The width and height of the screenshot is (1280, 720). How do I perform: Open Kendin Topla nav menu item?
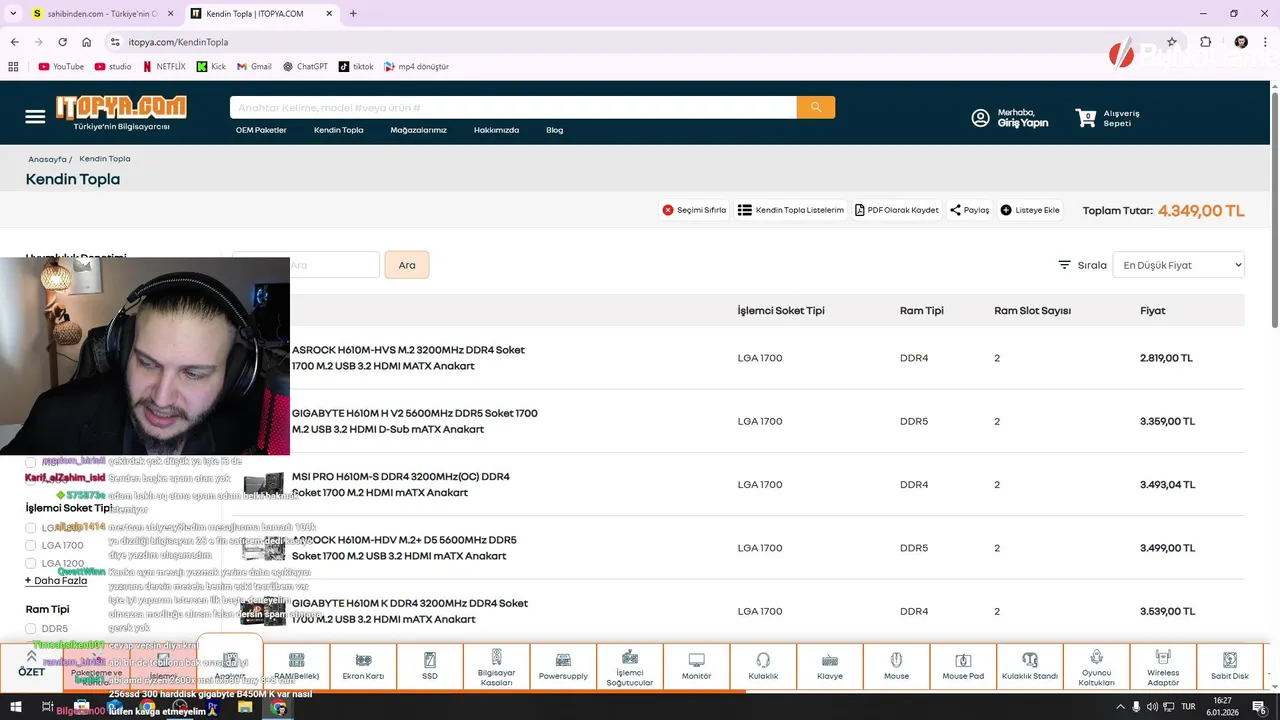[x=338, y=130]
